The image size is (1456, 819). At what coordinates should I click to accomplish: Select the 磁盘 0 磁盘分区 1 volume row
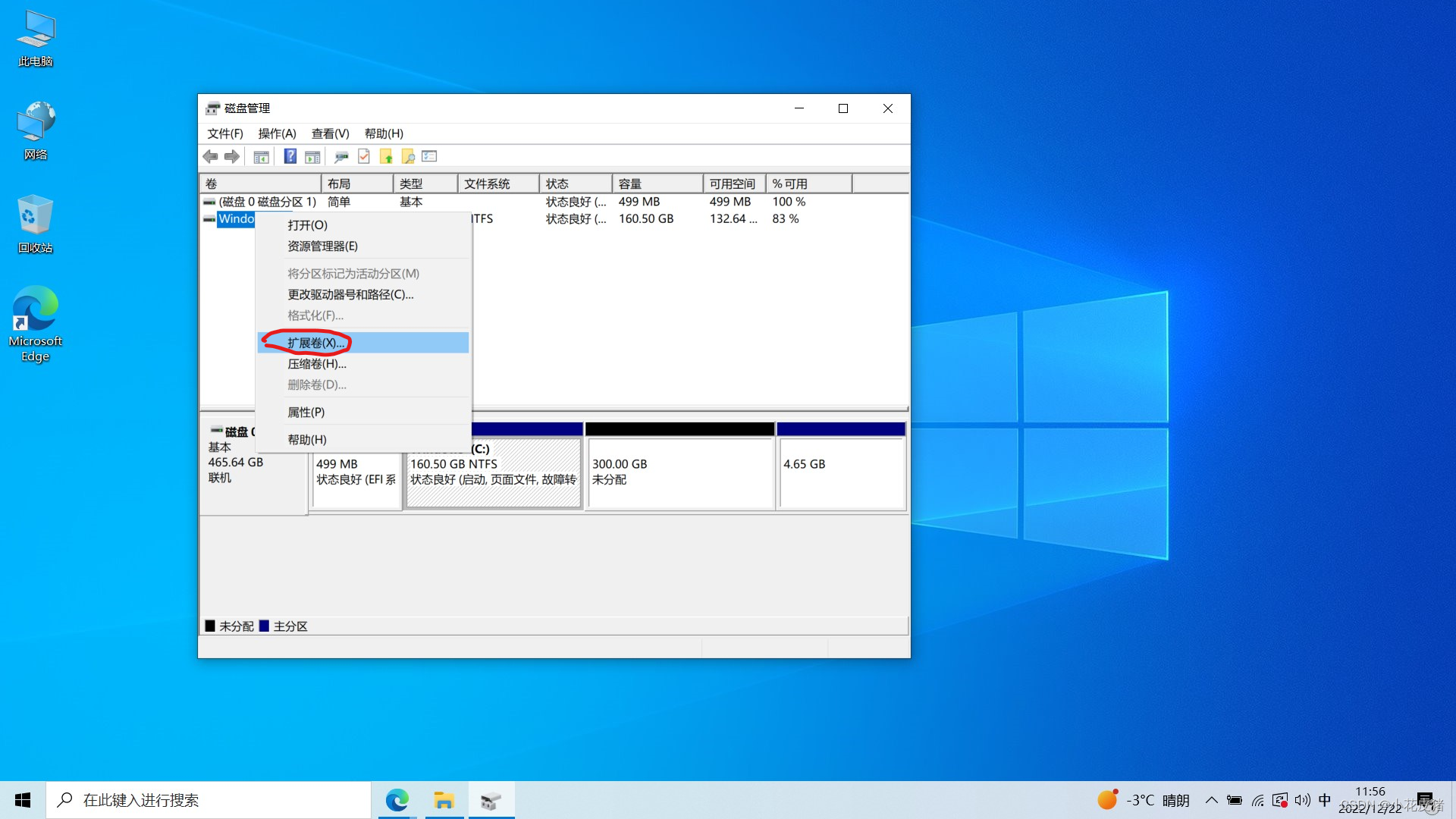point(267,202)
